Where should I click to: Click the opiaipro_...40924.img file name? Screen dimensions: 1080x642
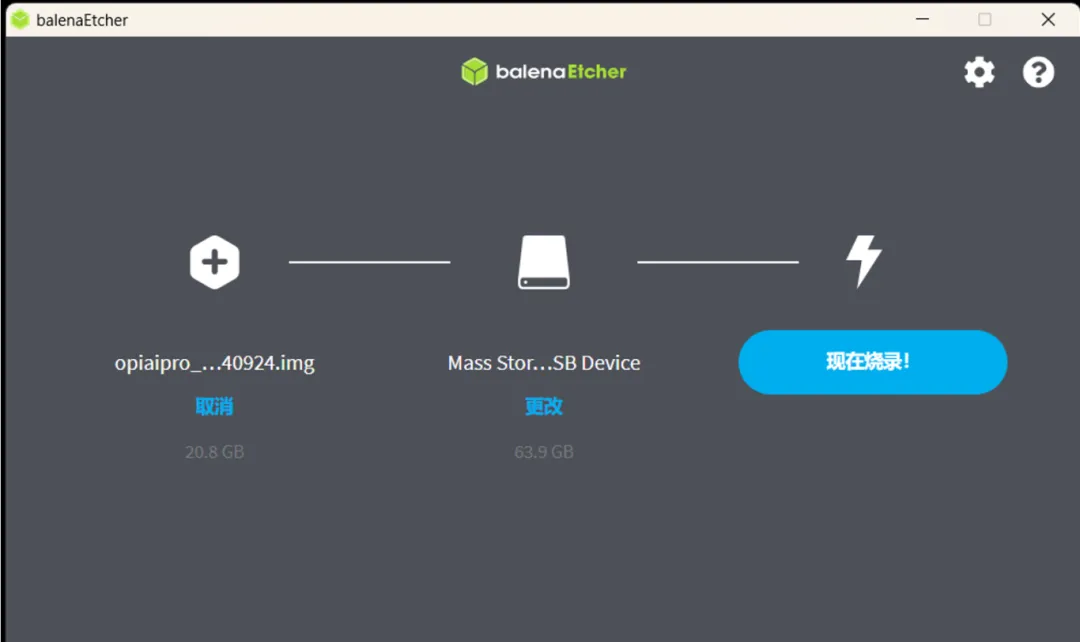[x=214, y=363]
